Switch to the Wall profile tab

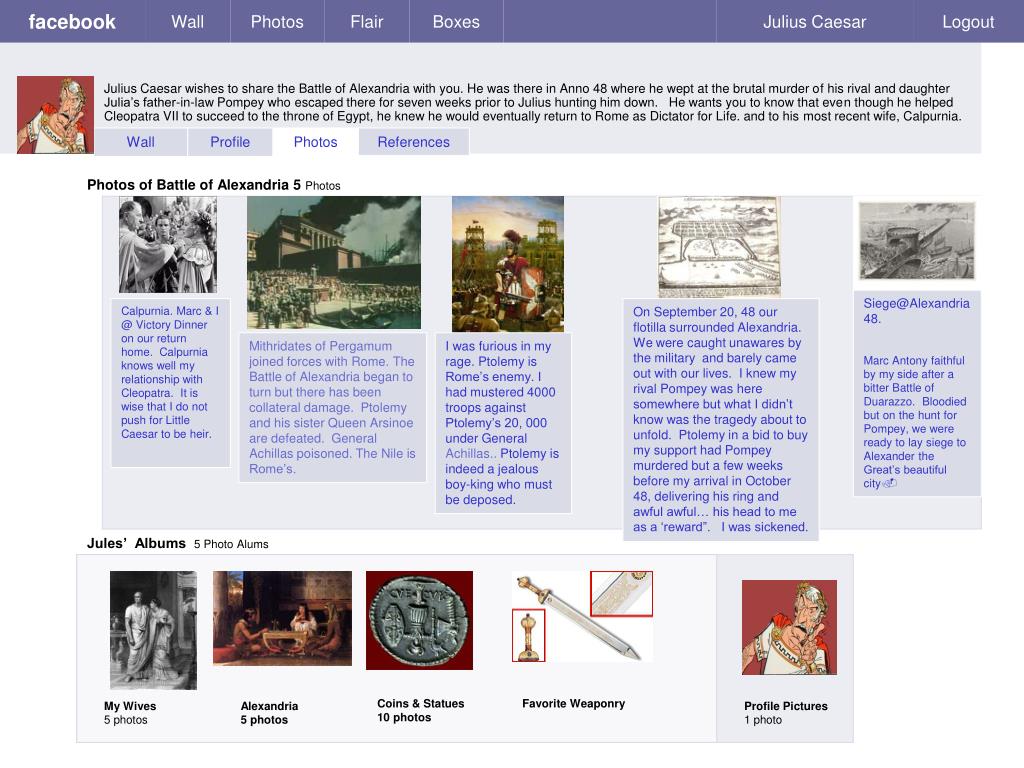(140, 142)
